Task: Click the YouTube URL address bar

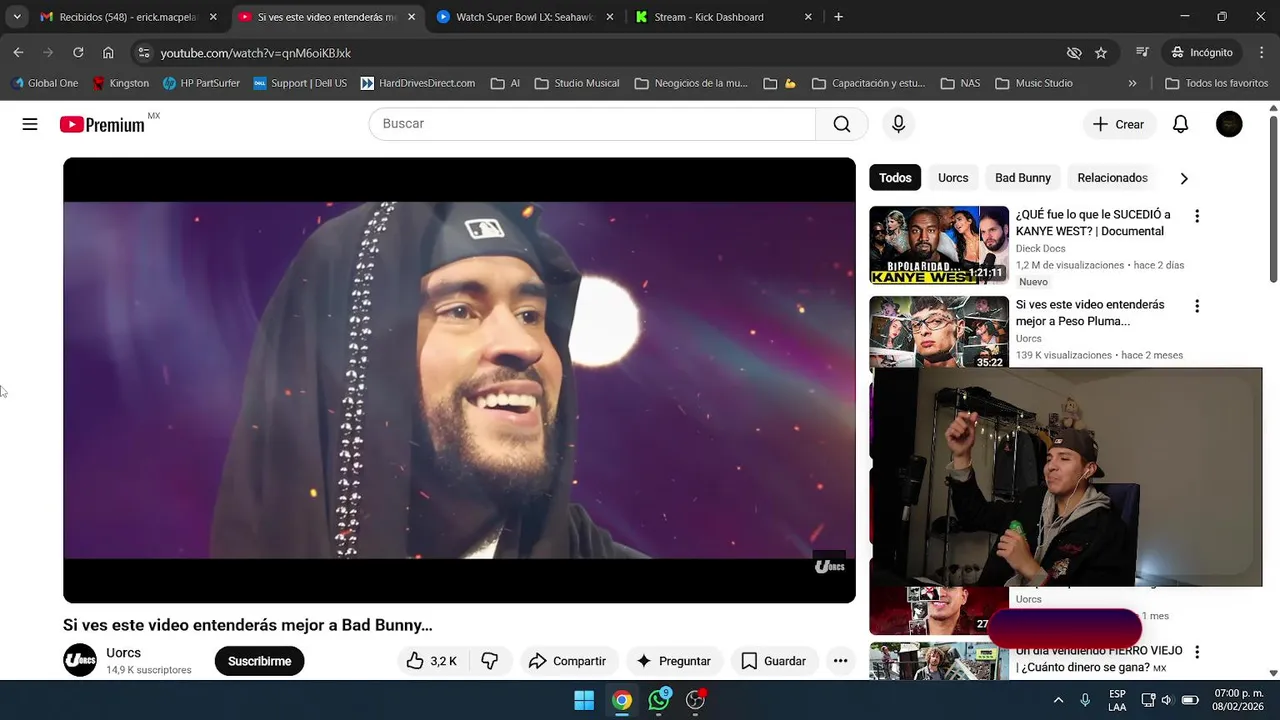Action: pos(600,52)
